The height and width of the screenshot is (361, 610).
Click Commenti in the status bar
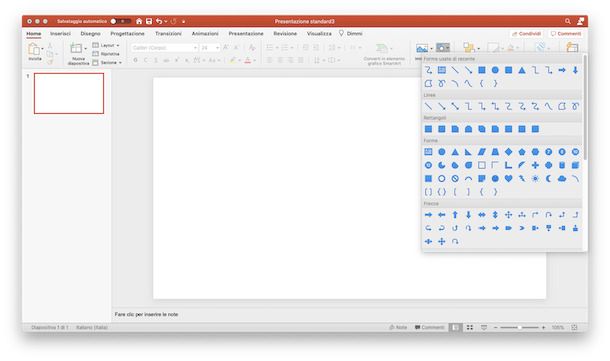click(429, 328)
